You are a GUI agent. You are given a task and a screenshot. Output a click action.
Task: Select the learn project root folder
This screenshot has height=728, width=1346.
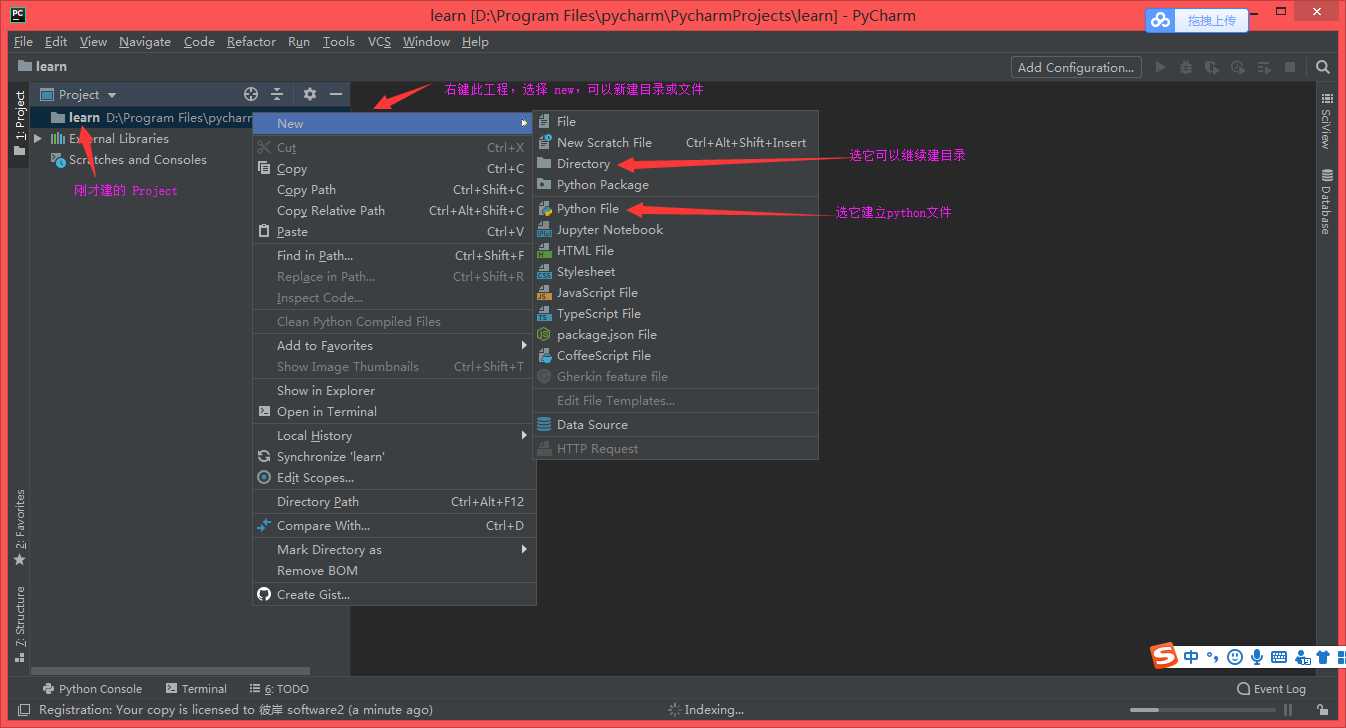tap(84, 118)
